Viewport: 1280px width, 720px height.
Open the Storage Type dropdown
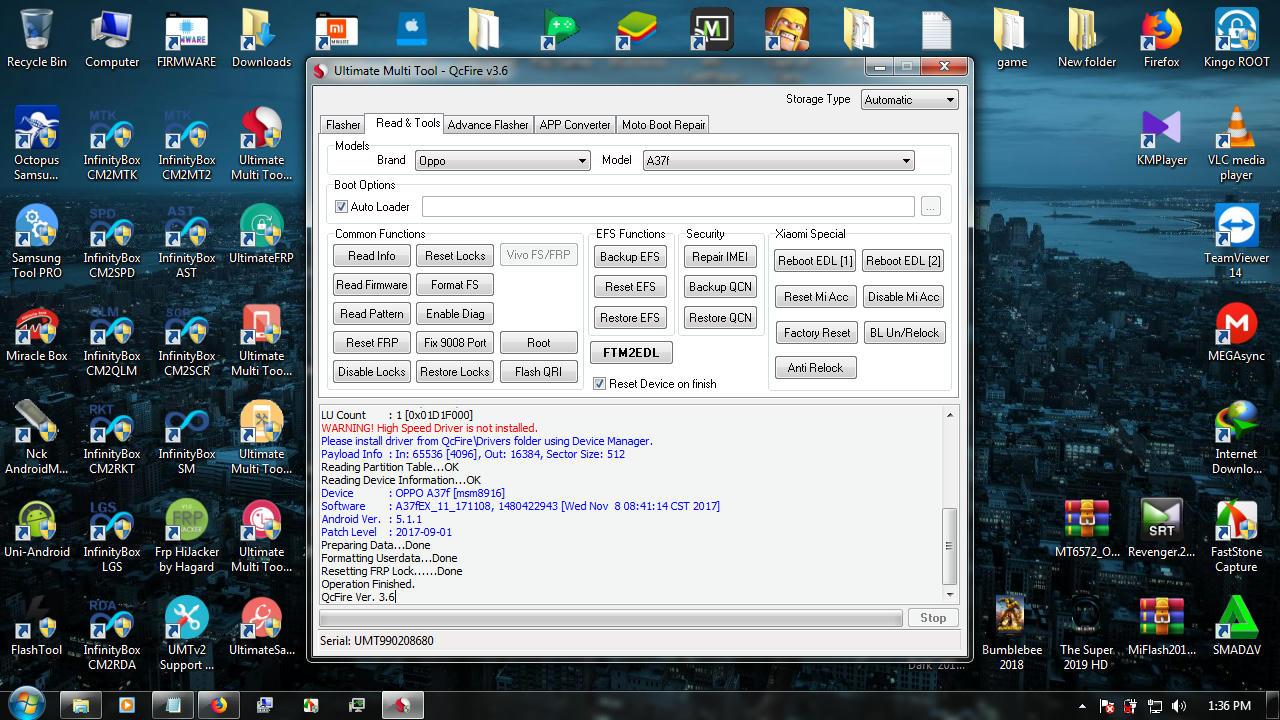tap(909, 100)
